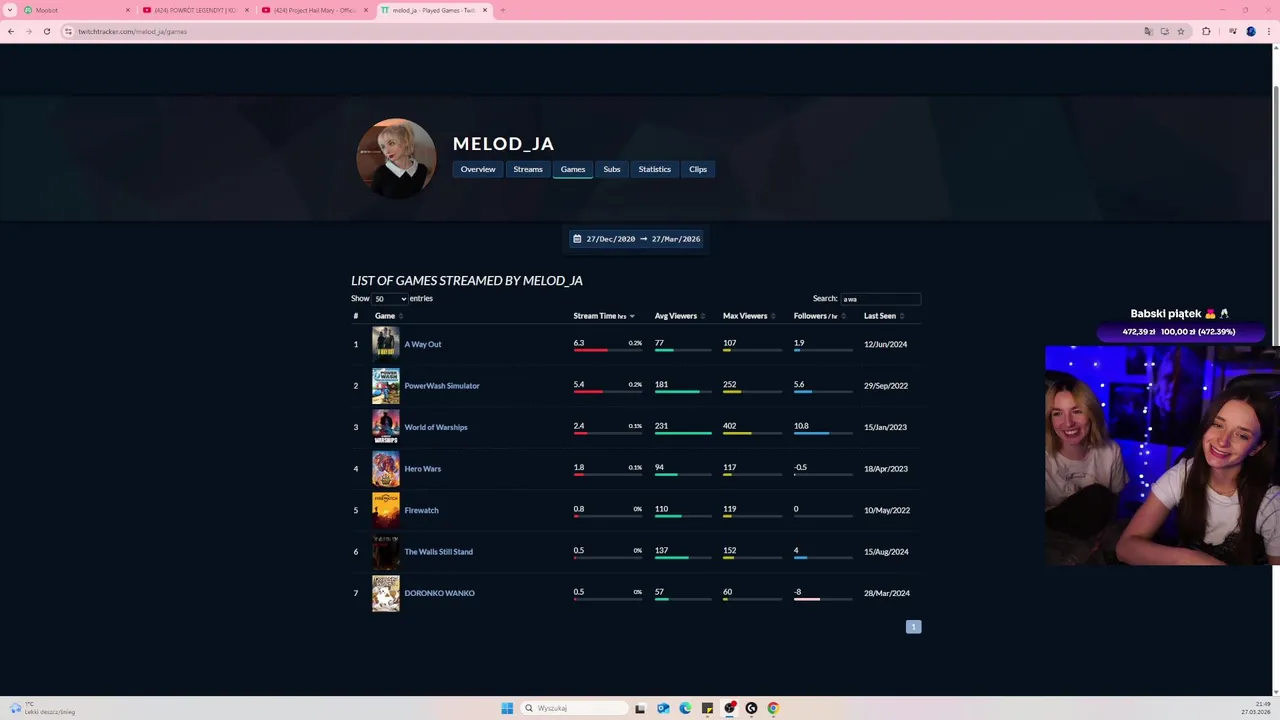This screenshot has height=720, width=1280.
Task: Focus the table Search field
Action: (x=880, y=299)
